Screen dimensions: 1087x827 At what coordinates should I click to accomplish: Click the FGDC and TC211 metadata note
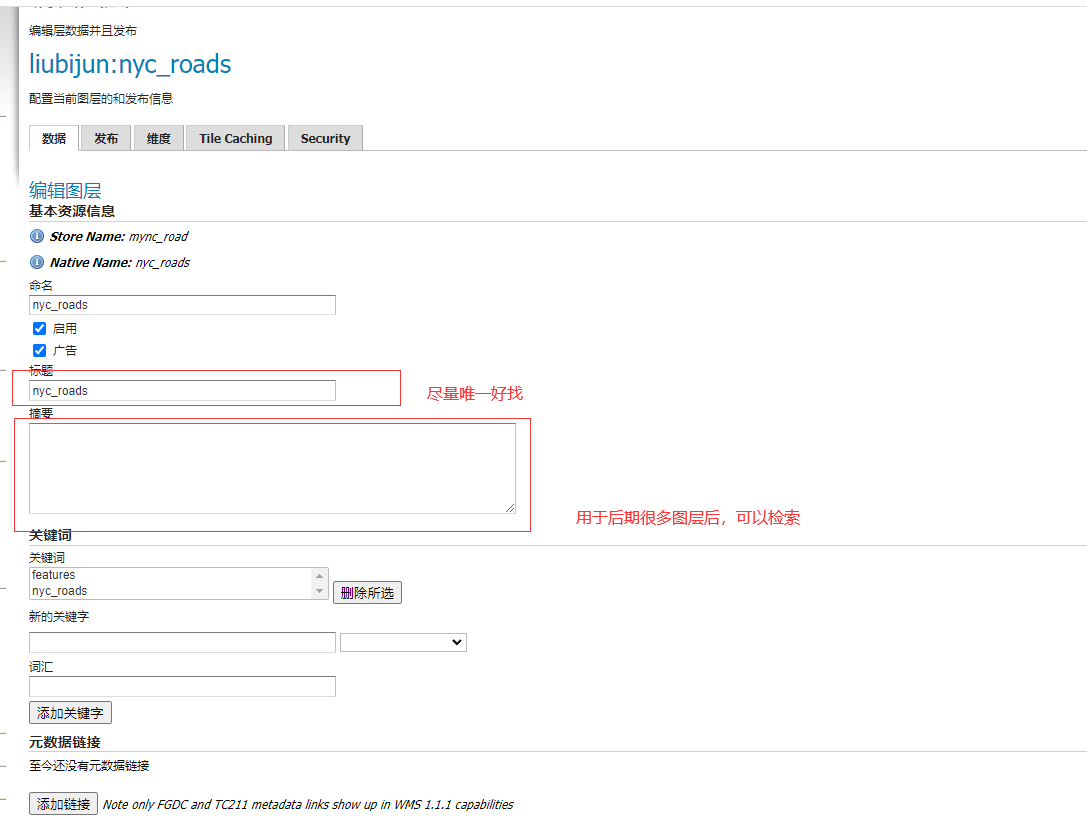308,805
